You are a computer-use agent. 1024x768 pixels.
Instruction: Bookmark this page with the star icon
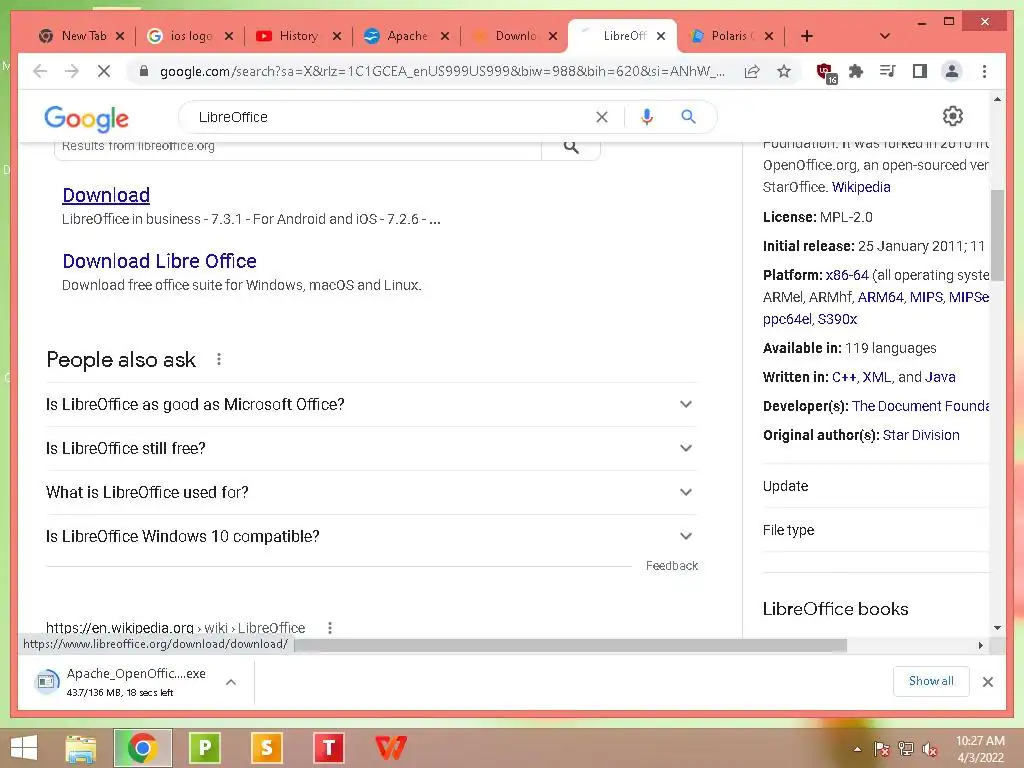[784, 71]
